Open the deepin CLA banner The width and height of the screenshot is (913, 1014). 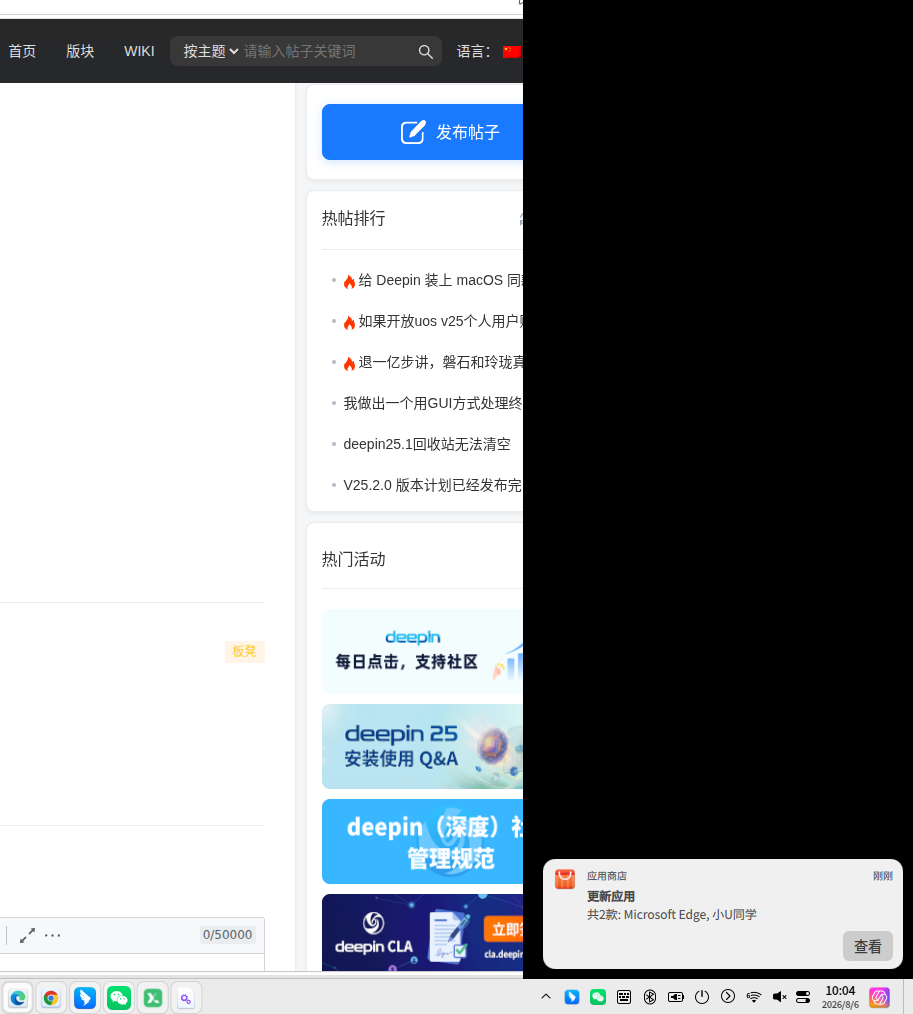click(x=422, y=932)
